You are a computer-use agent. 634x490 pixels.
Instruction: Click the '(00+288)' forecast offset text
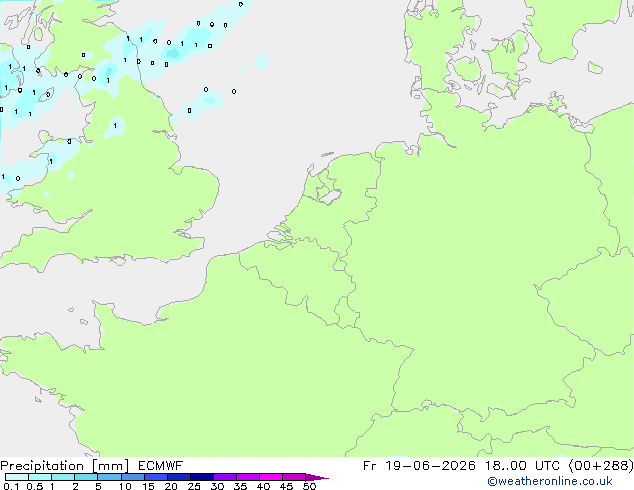coord(601,466)
